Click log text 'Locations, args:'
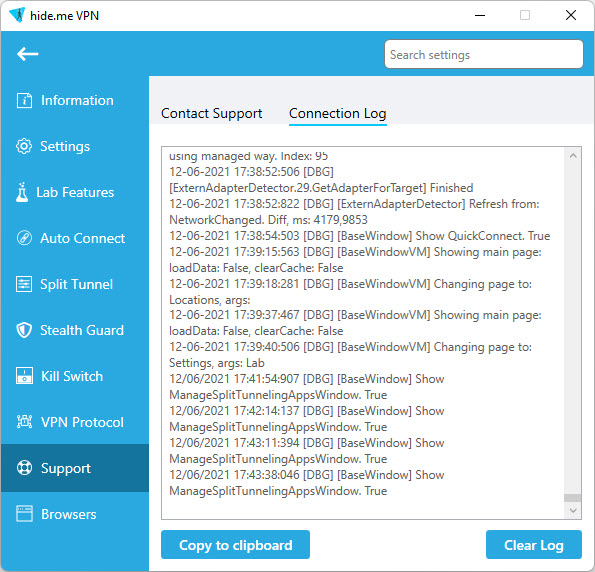The height and width of the screenshot is (572, 595). tap(210, 300)
